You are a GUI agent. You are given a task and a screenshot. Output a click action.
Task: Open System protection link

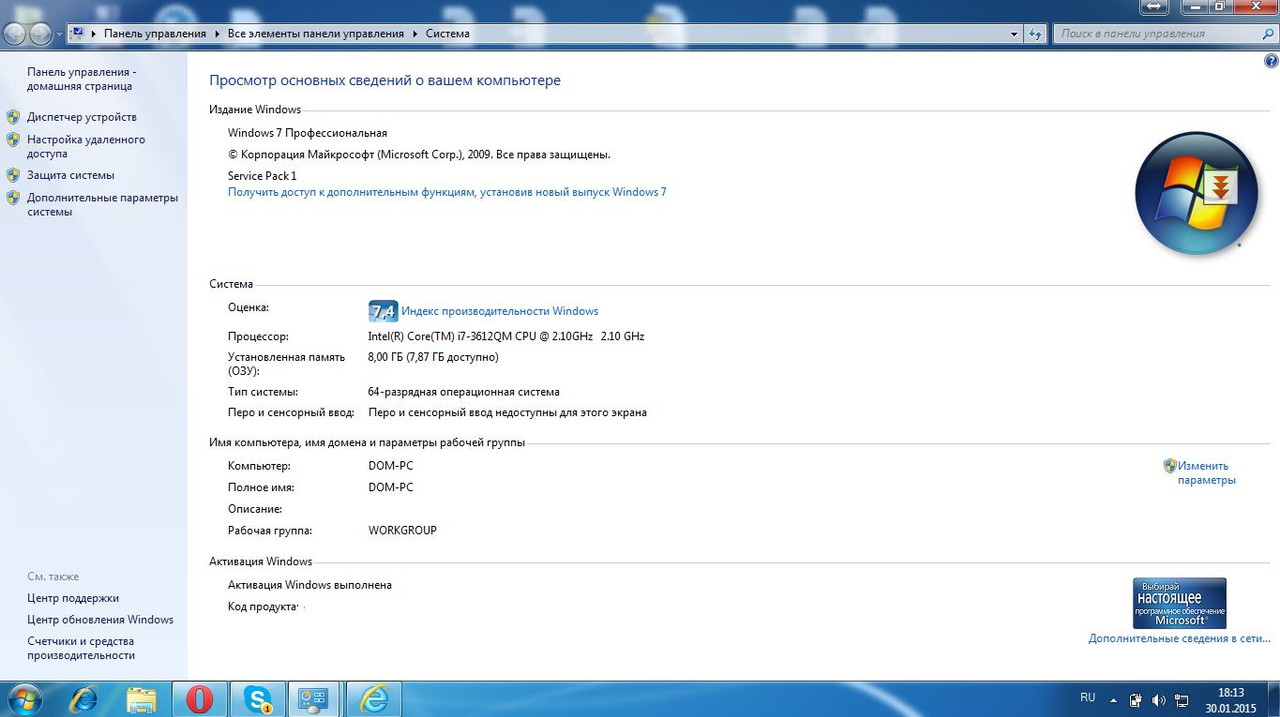point(71,175)
